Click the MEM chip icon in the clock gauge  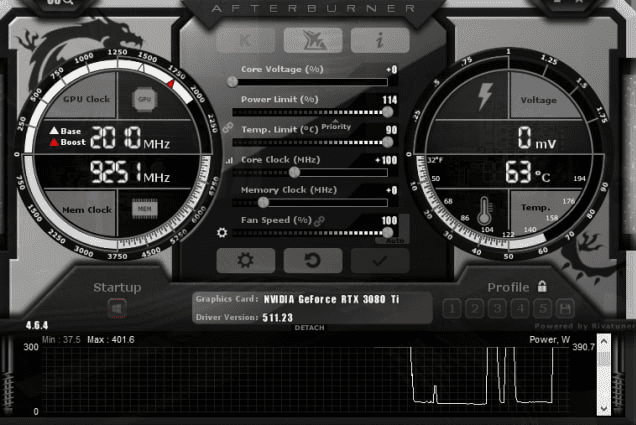point(144,209)
